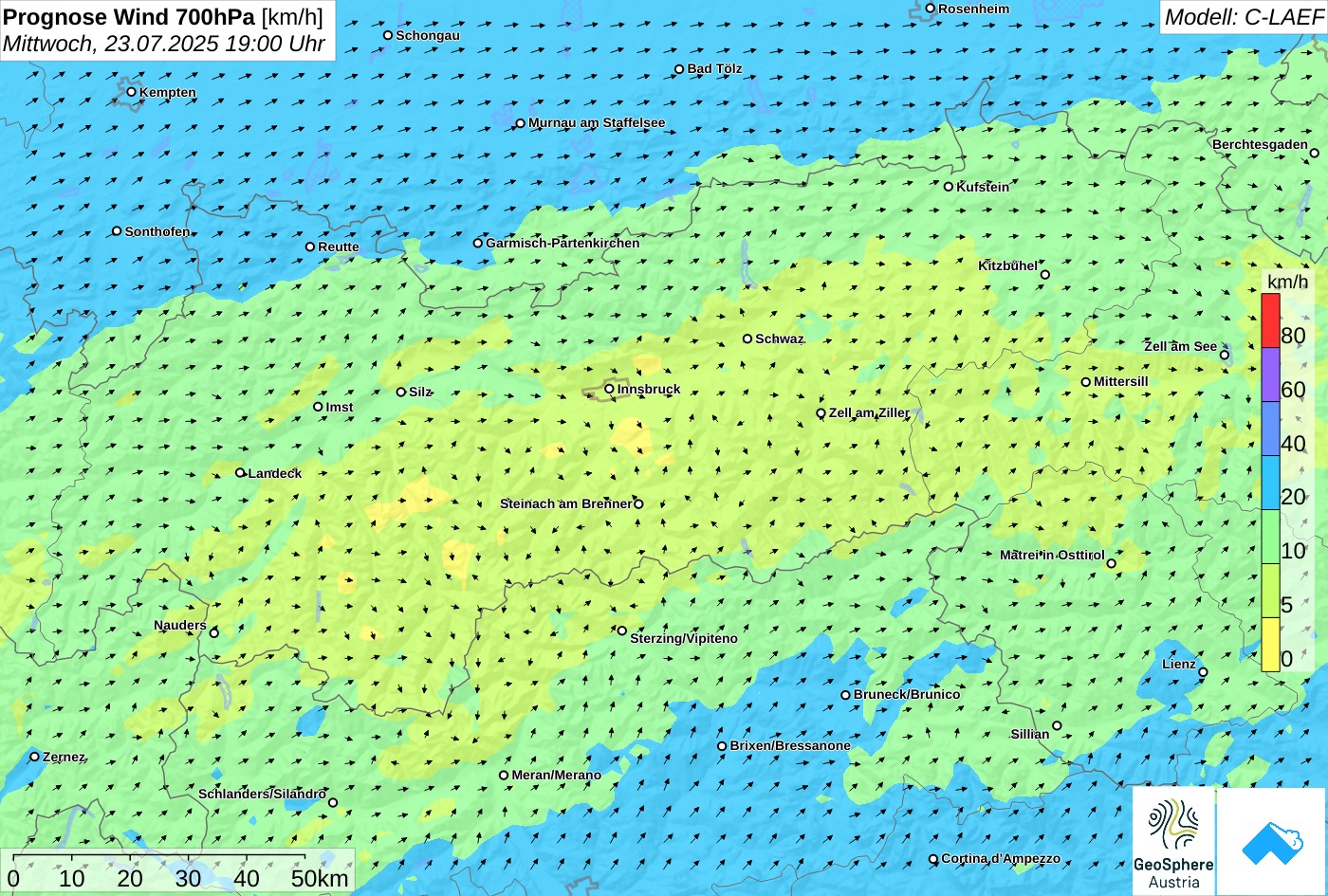
Task: Click the 'Reutte' label
Action: point(339,247)
